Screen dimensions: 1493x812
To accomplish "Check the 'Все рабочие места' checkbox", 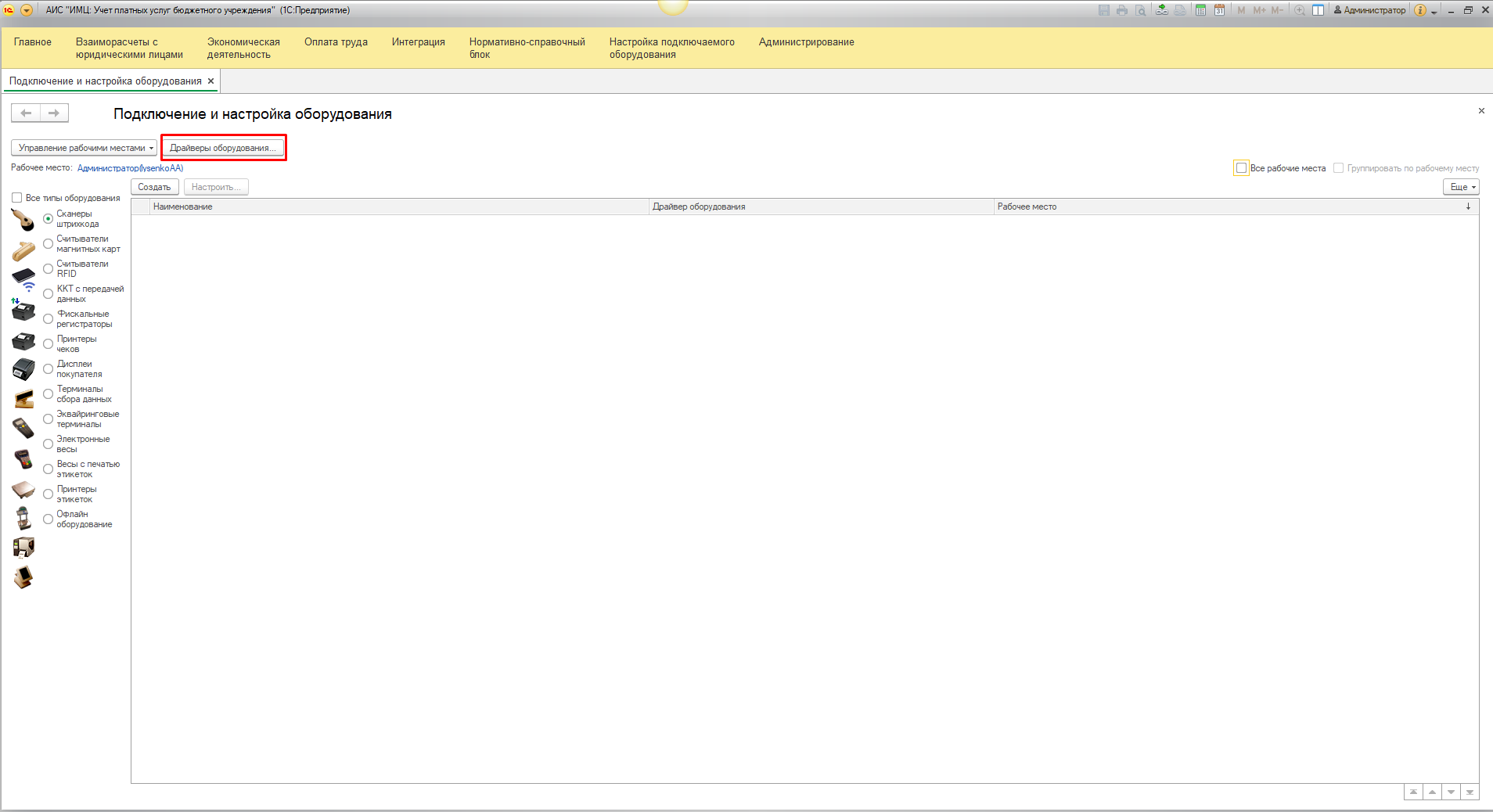I will pos(1241,168).
